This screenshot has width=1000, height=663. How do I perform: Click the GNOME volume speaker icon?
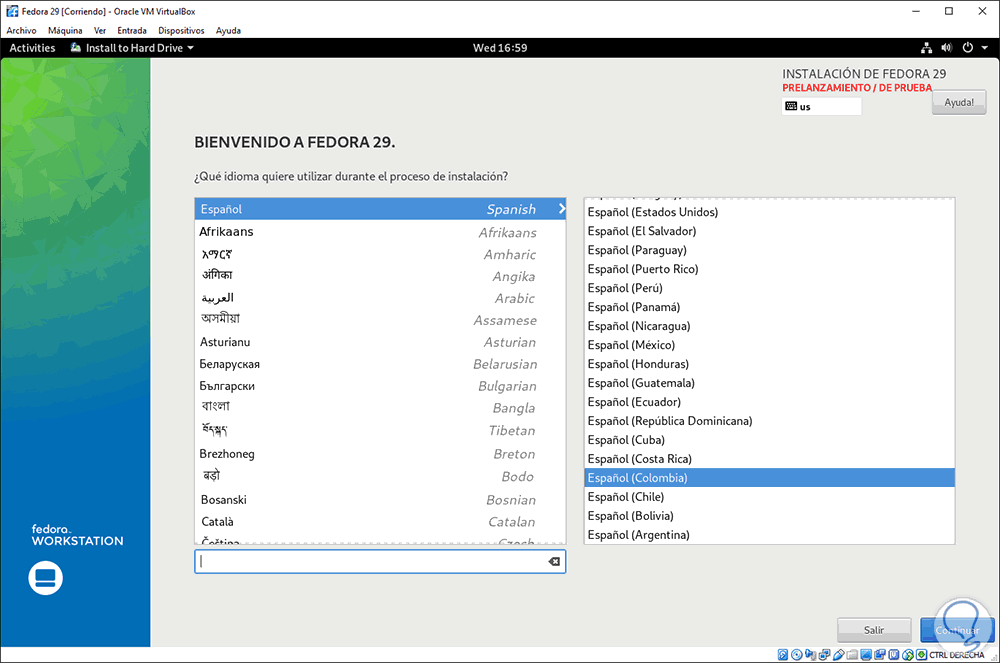[947, 48]
